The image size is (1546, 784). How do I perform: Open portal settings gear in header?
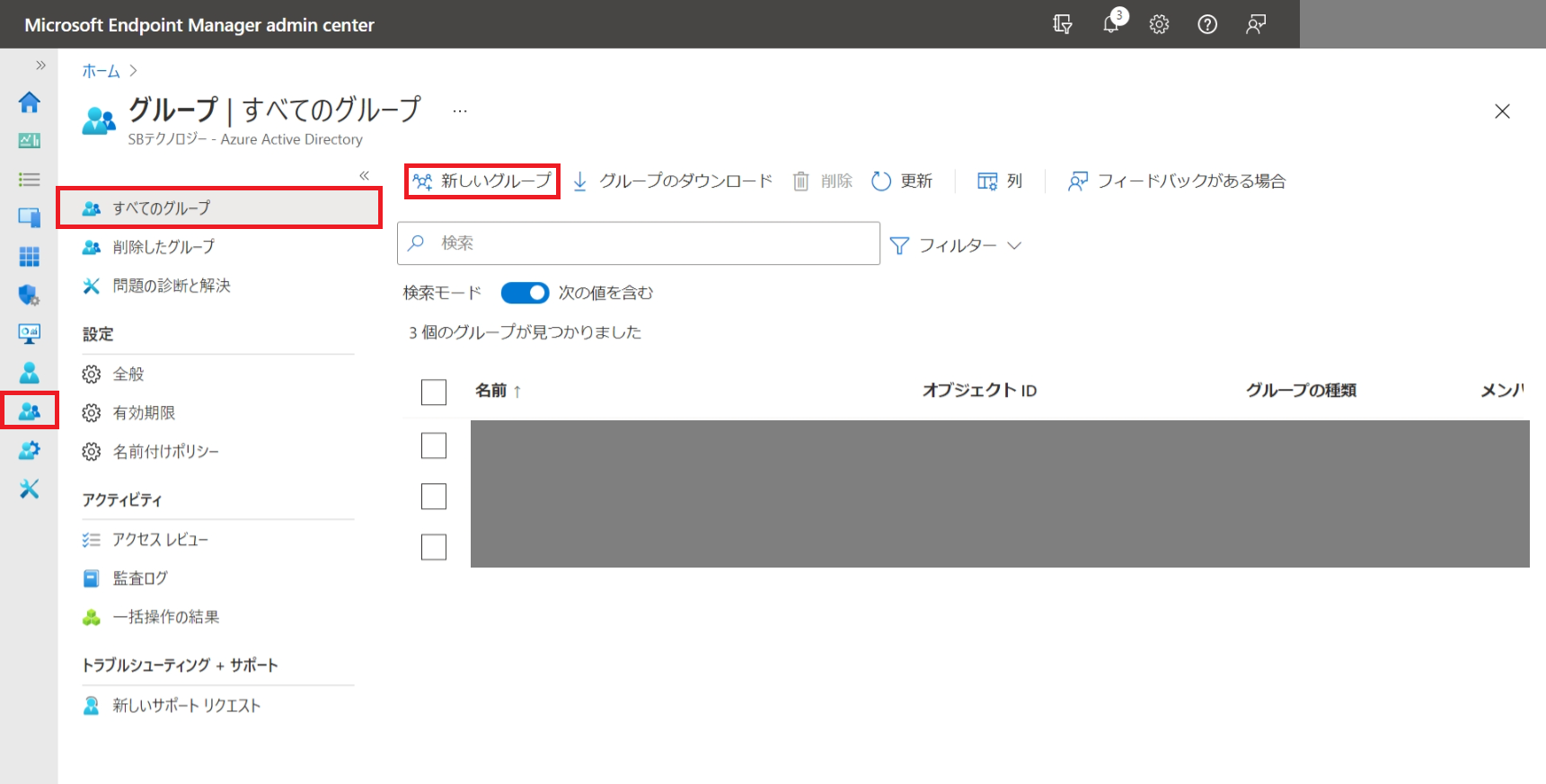click(x=1160, y=24)
